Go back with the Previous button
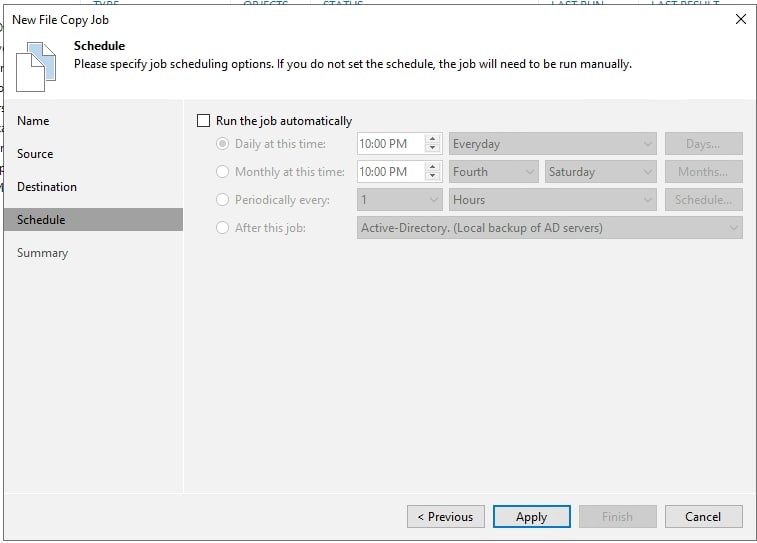This screenshot has height=543, width=757. [446, 517]
